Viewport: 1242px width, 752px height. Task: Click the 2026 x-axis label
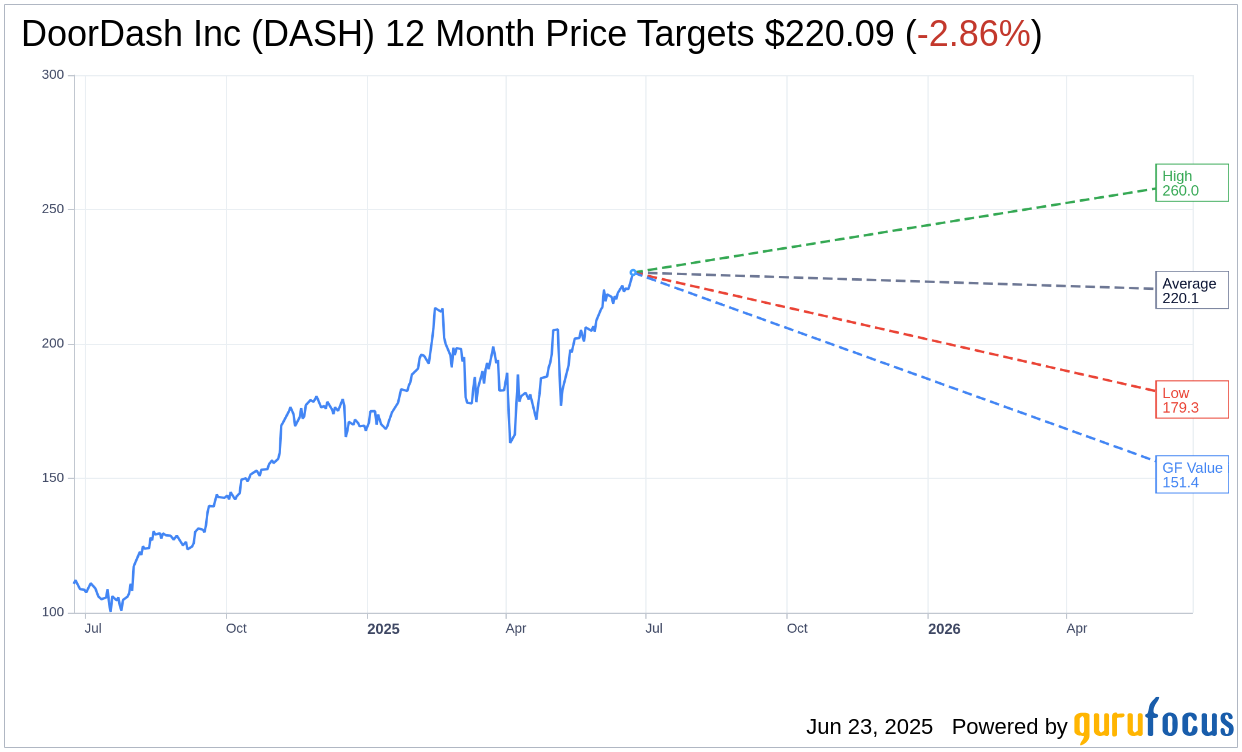click(944, 629)
